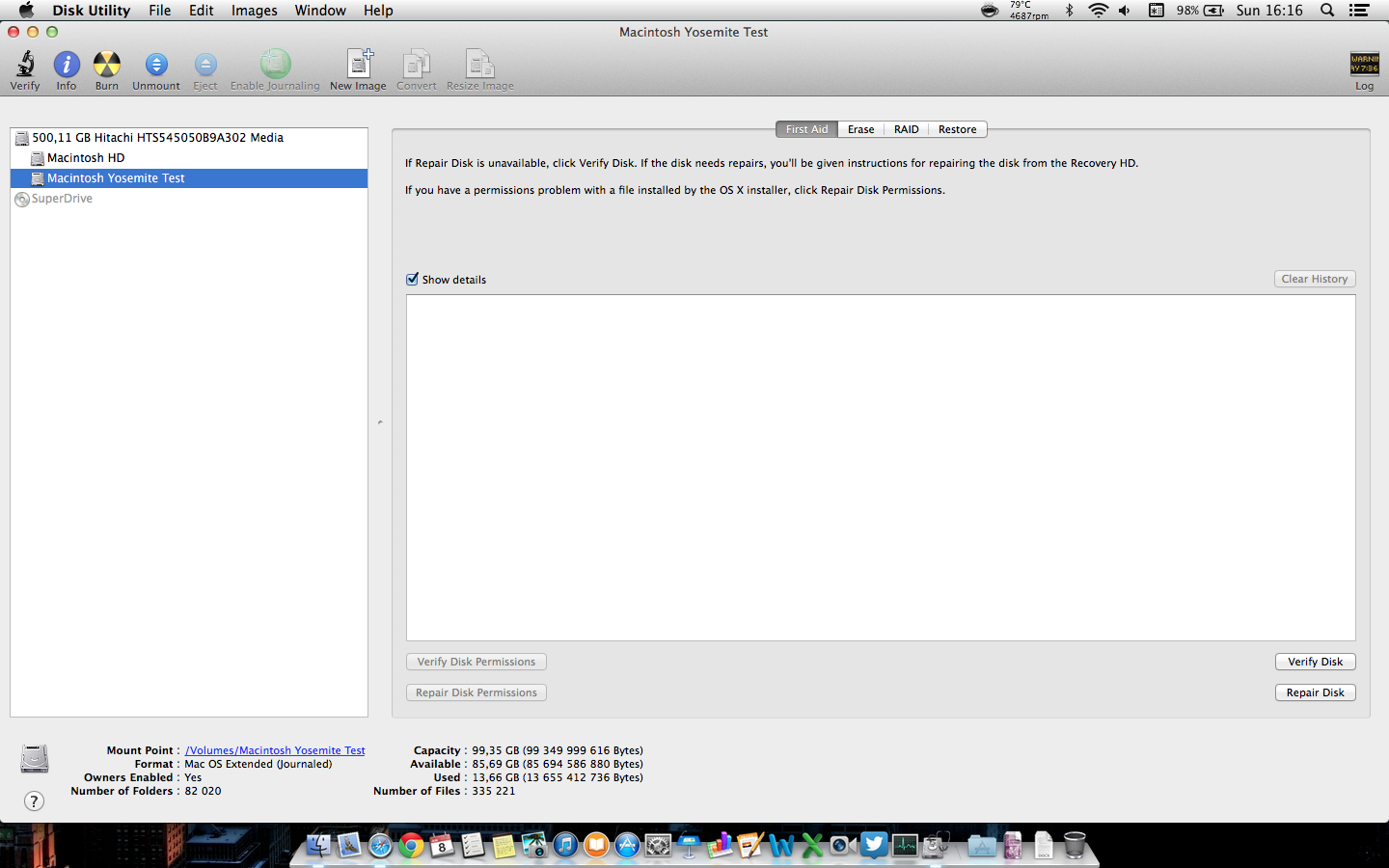Viewport: 1389px width, 868px height.
Task: Open Activity Monitor from the Dock
Action: tap(905, 846)
